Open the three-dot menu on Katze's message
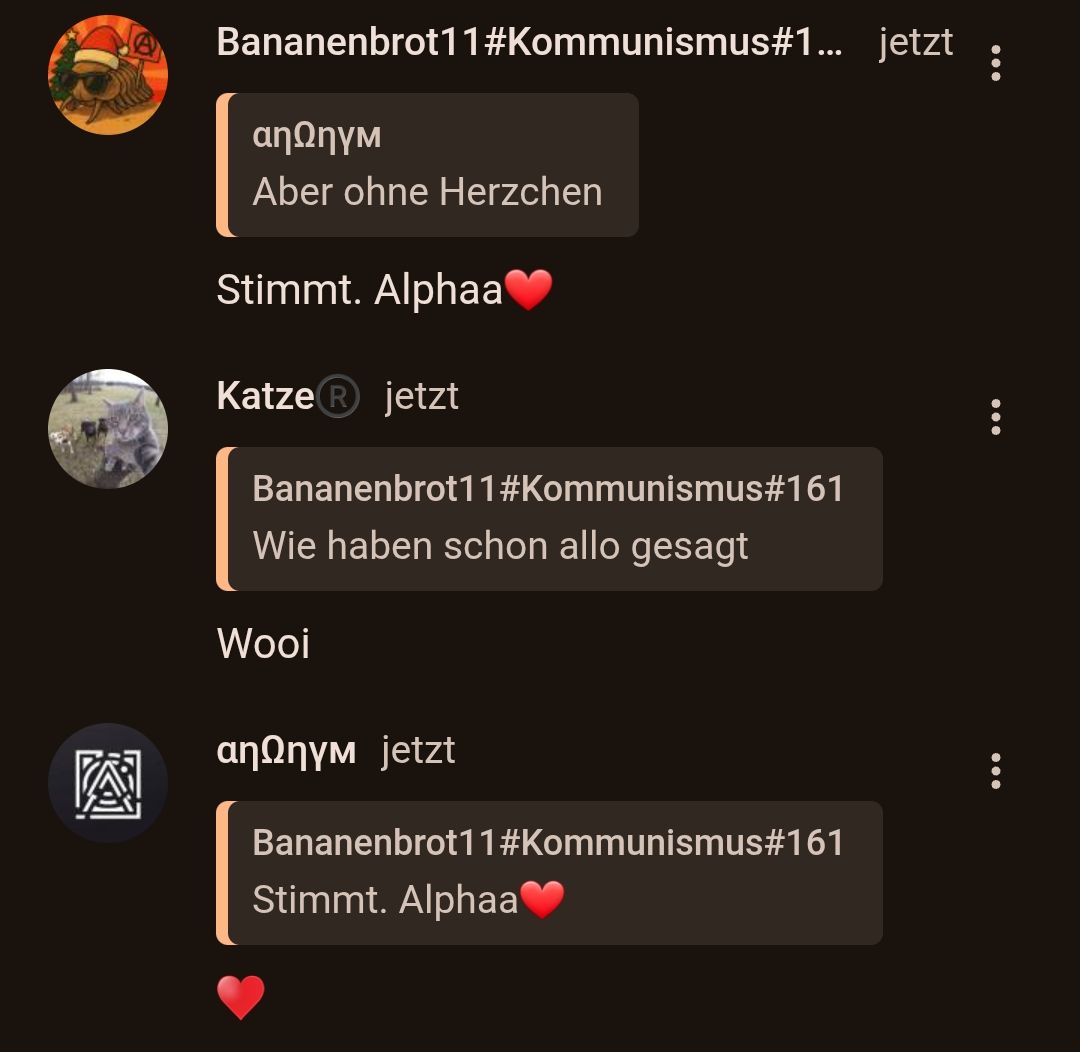The image size is (1080, 1052). tap(995, 417)
